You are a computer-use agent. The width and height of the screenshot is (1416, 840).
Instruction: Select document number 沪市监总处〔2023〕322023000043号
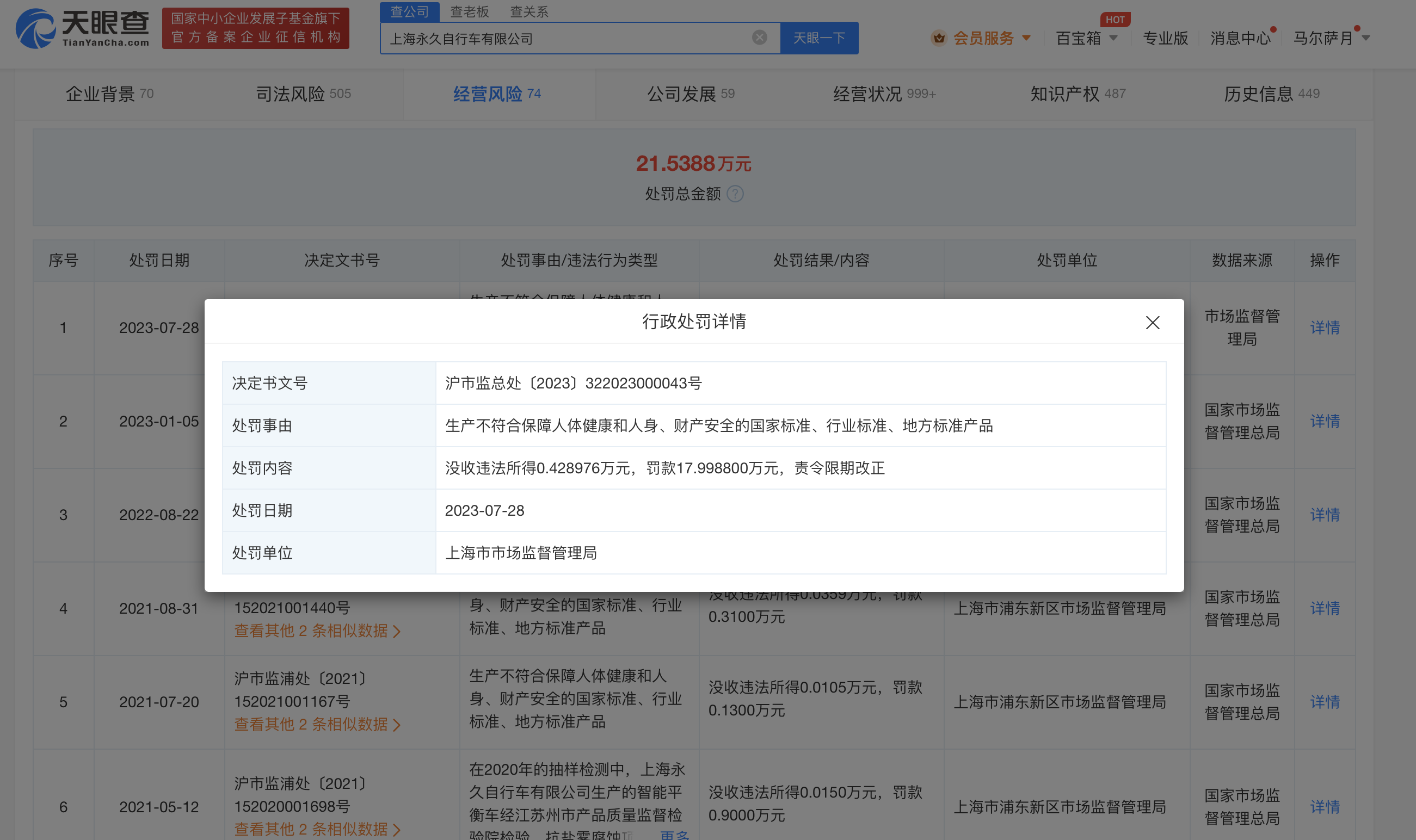coord(573,383)
